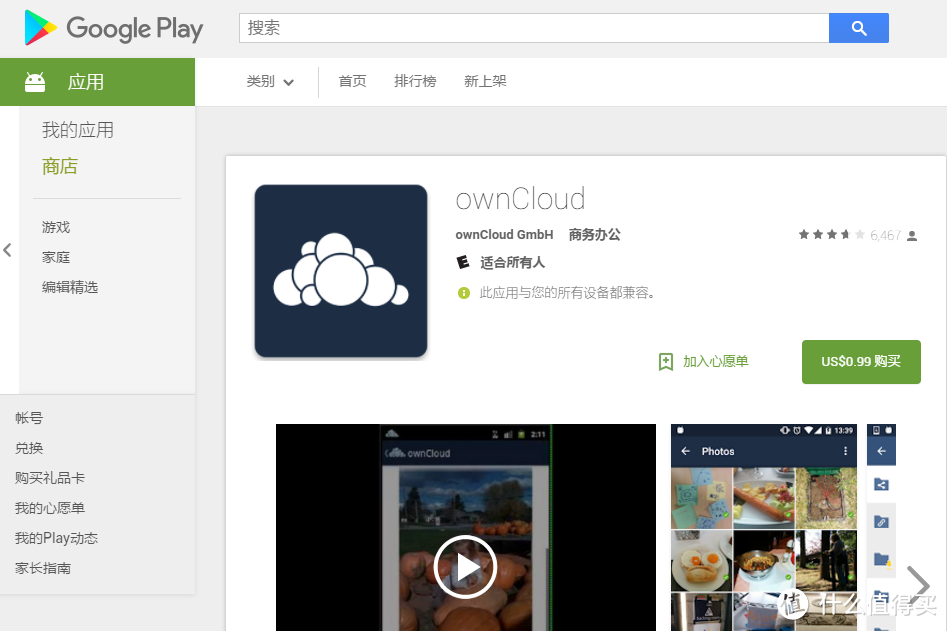This screenshot has width=947, height=631.
Task: Open the Photos screenshot thumbnail
Action: click(x=764, y=528)
